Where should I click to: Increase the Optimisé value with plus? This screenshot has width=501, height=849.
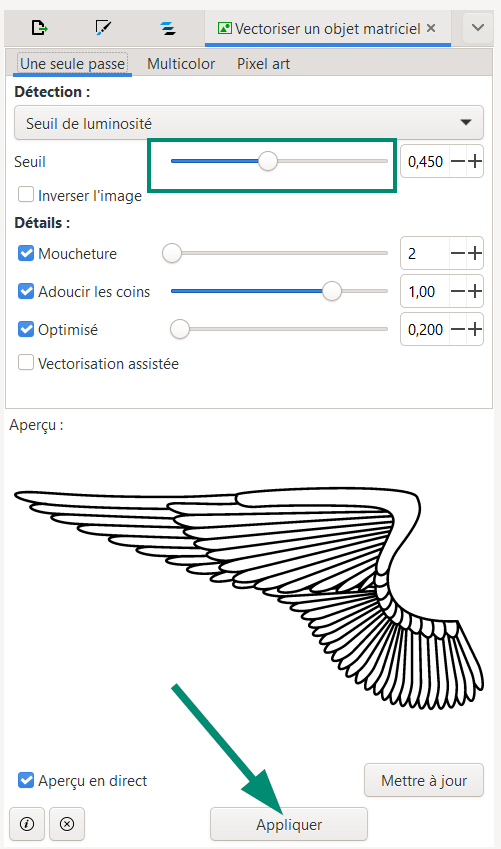[475, 329]
